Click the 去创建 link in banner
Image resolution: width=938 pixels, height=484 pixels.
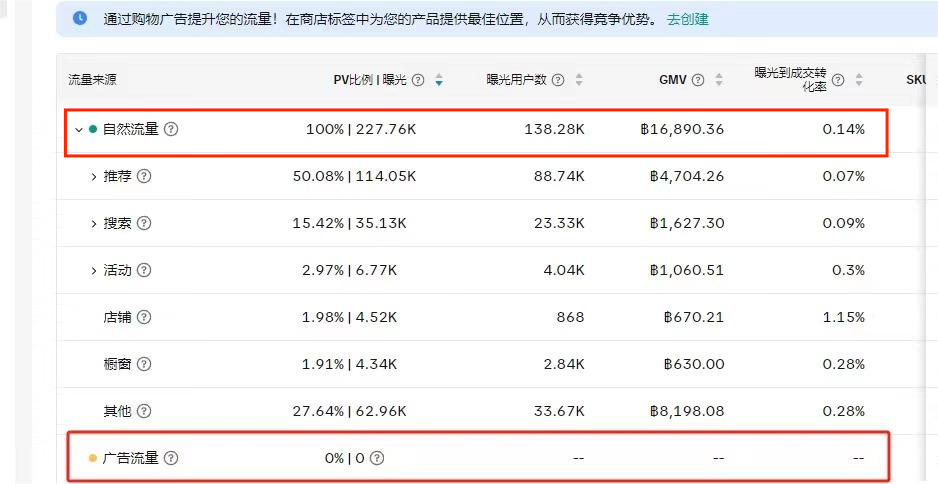point(688,19)
